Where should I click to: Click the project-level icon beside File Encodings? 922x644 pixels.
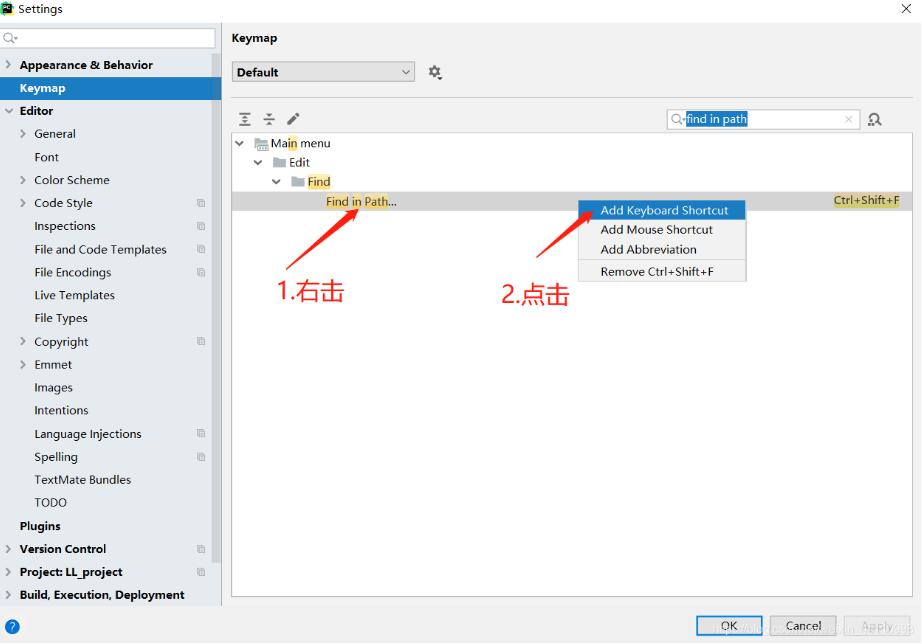[201, 272]
